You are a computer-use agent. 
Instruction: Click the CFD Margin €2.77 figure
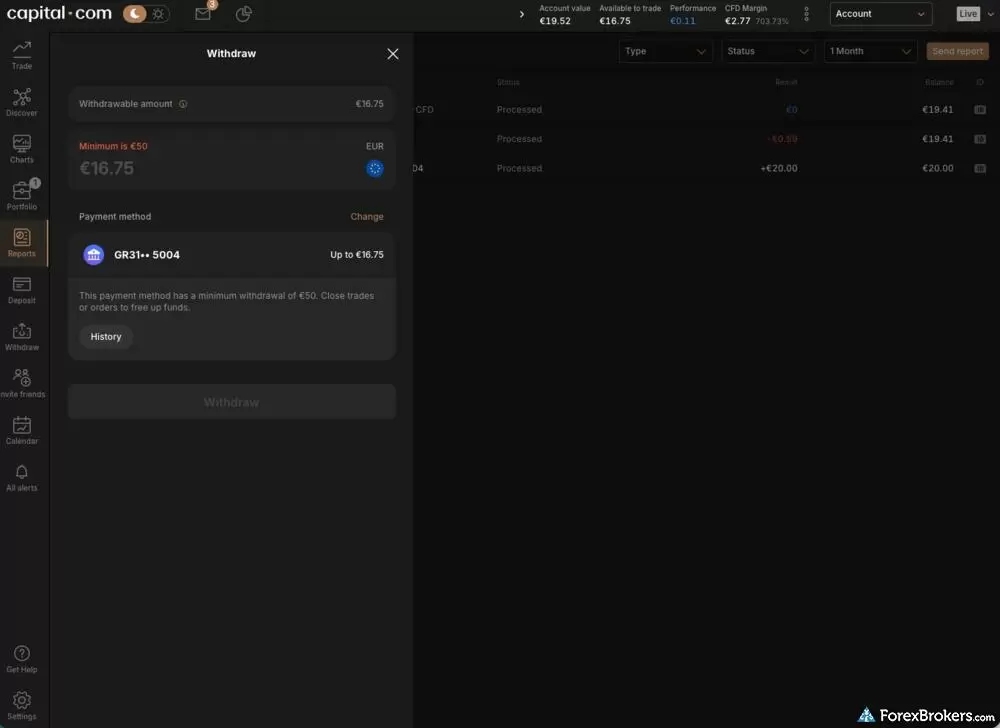[x=738, y=21]
